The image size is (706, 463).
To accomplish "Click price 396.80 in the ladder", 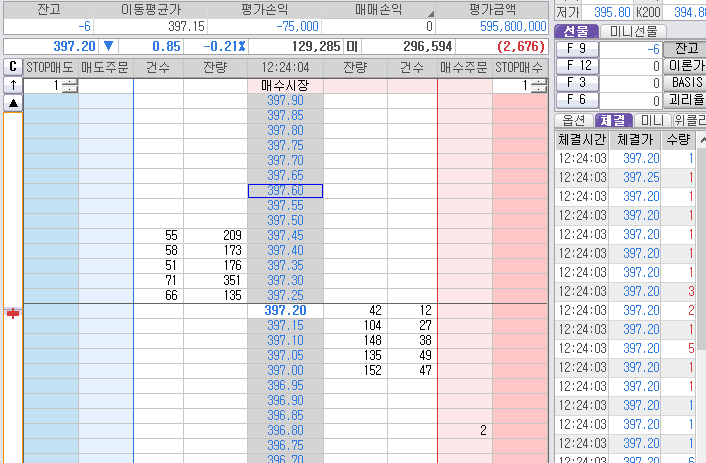I will click(x=285, y=430).
